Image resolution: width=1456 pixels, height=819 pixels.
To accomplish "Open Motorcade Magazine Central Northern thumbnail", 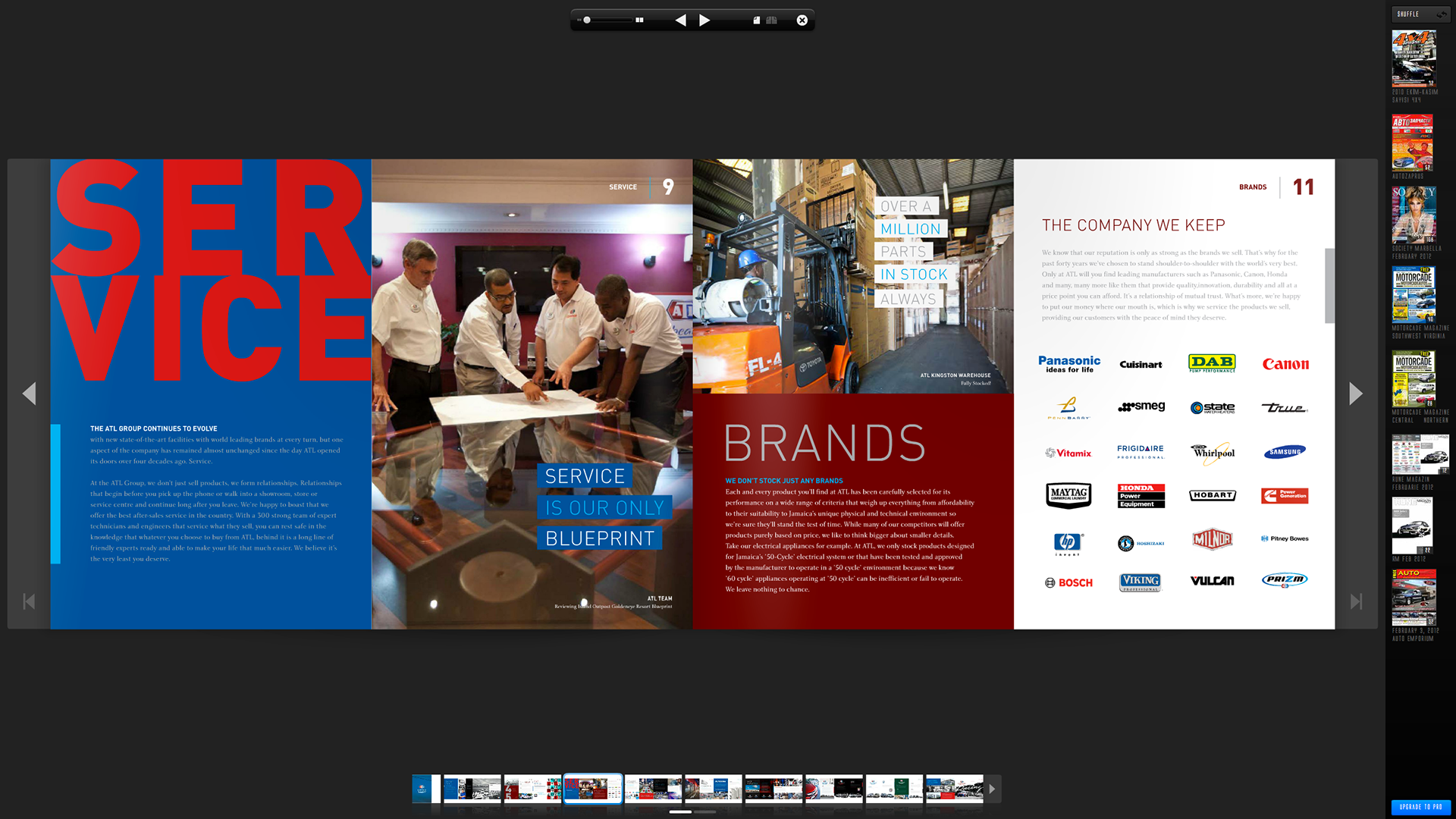I will click(1414, 379).
